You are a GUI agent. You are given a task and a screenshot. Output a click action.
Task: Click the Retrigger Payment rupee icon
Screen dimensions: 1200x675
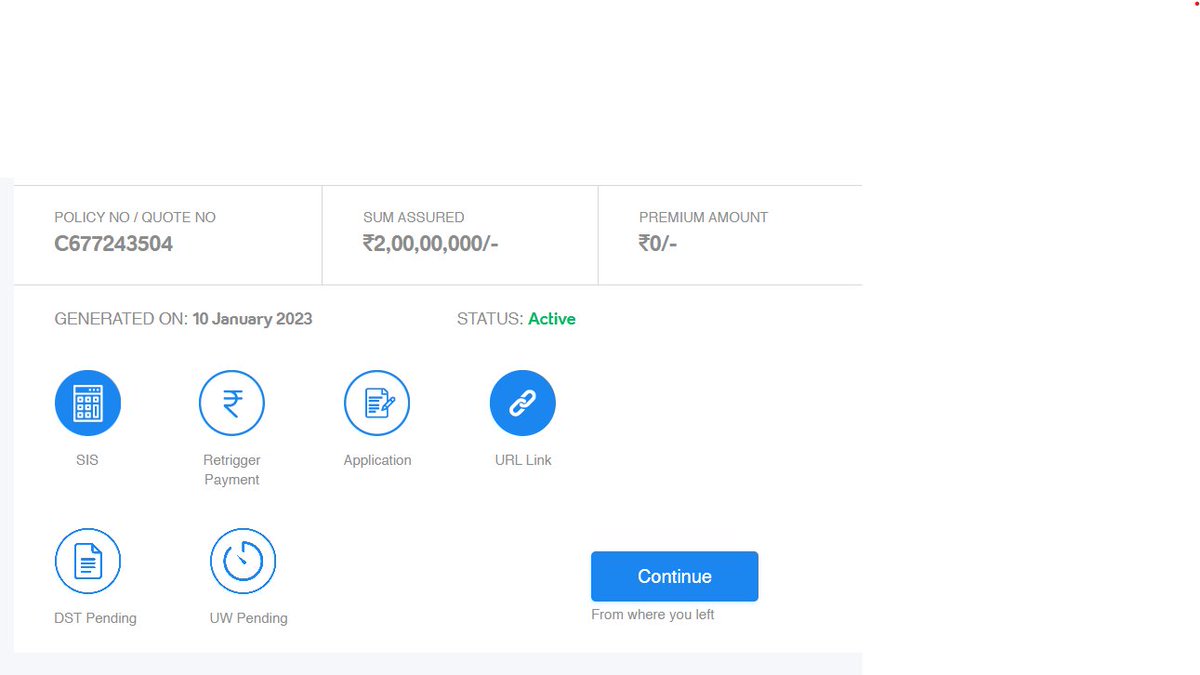pyautogui.click(x=232, y=403)
